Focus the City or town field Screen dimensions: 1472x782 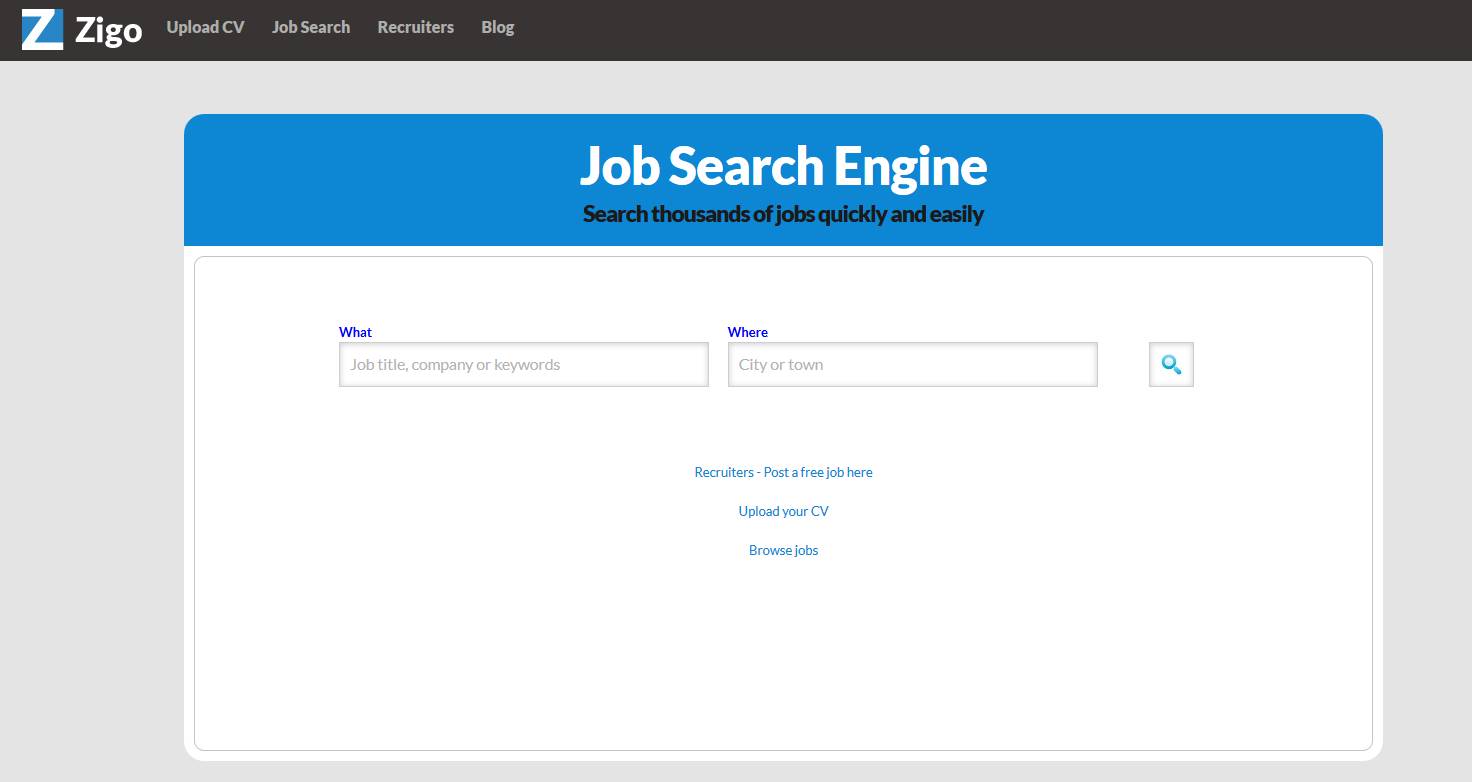pos(912,365)
